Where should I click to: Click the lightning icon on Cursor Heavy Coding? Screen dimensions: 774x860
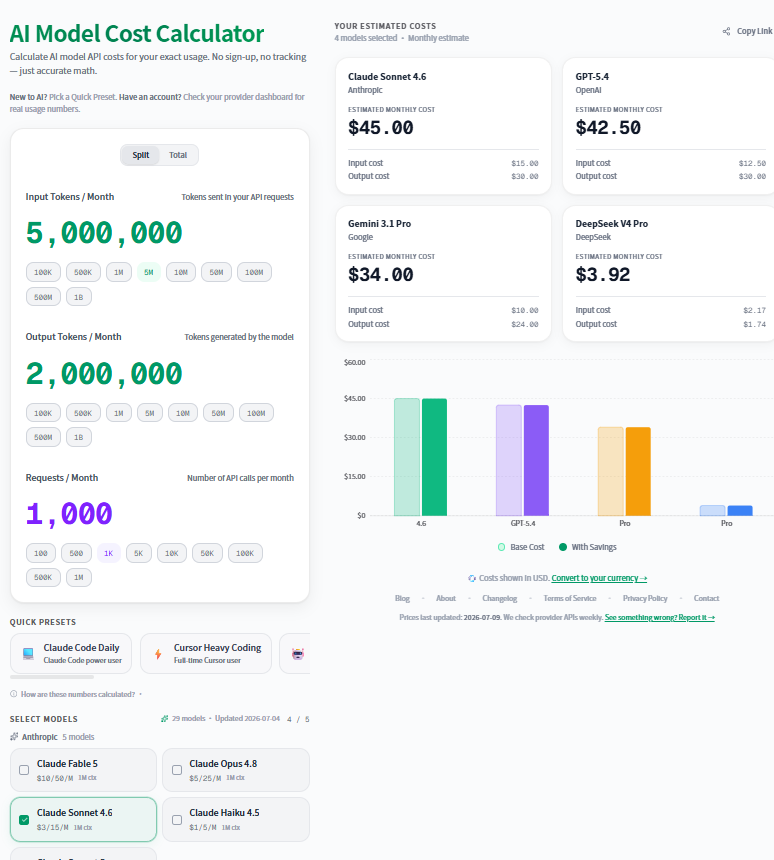(x=158, y=654)
